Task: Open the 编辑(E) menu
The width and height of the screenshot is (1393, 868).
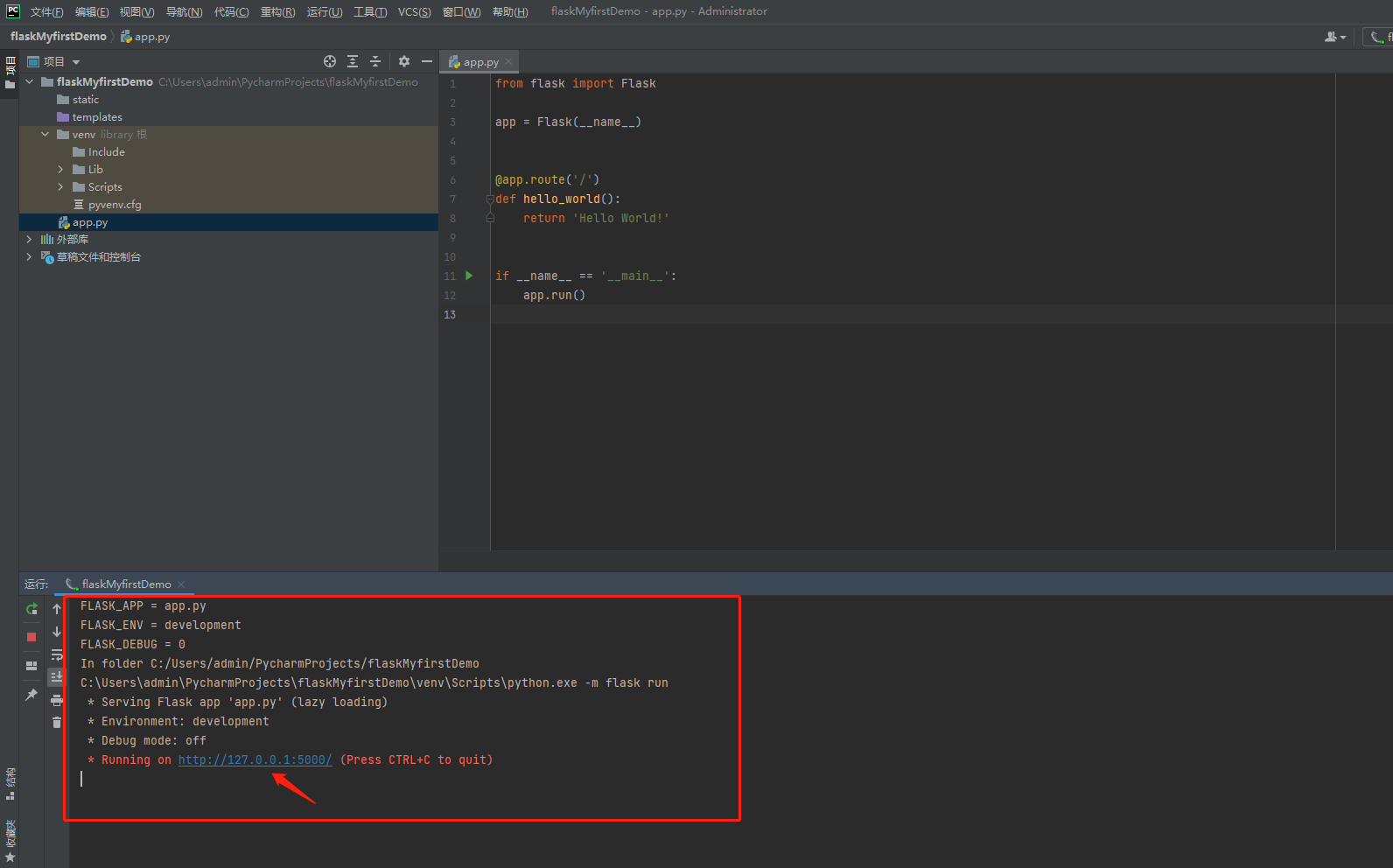Action: pos(92,11)
